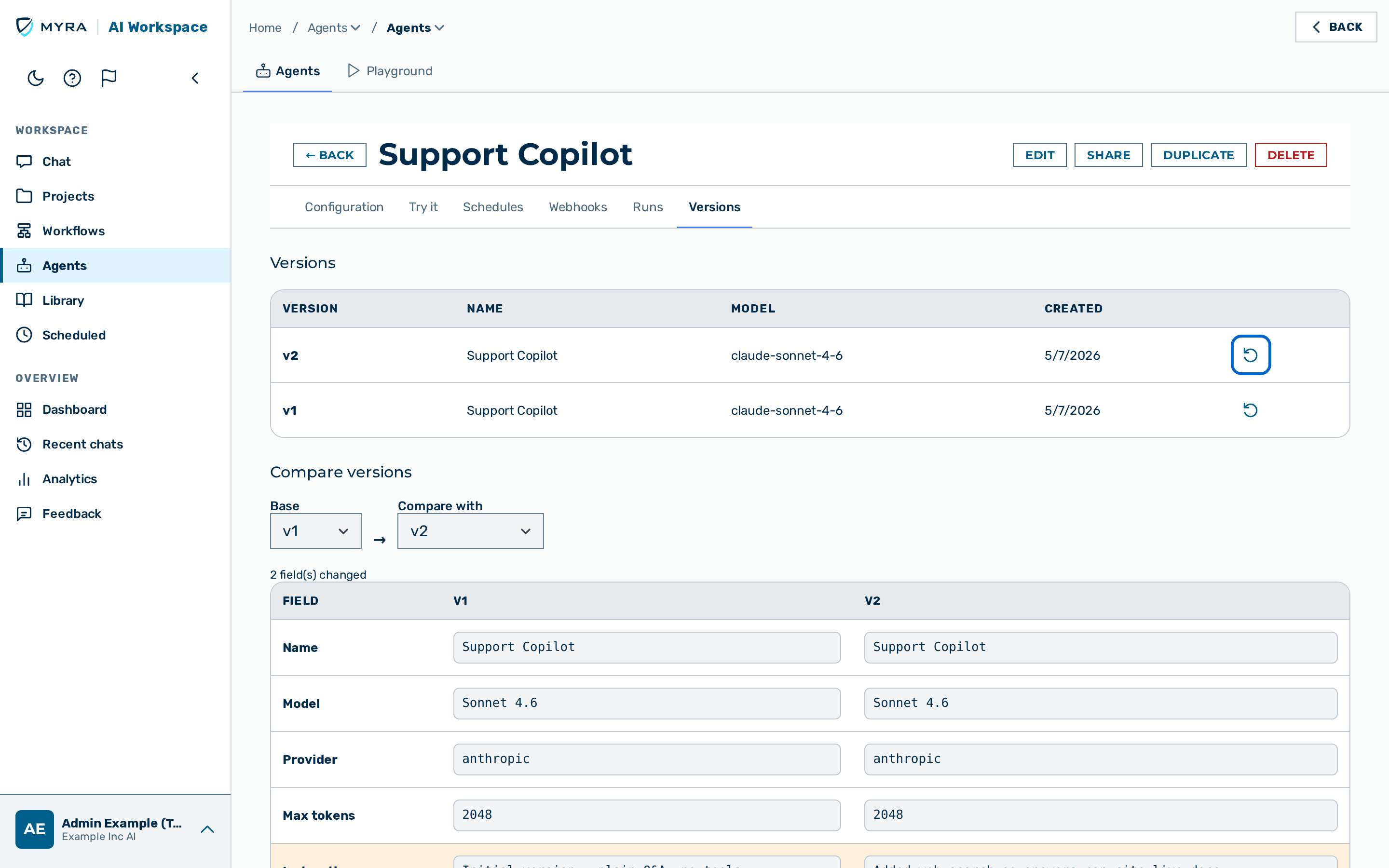The height and width of the screenshot is (868, 1389).
Task: Click the V2 Max tokens field 2048
Action: 1101,814
